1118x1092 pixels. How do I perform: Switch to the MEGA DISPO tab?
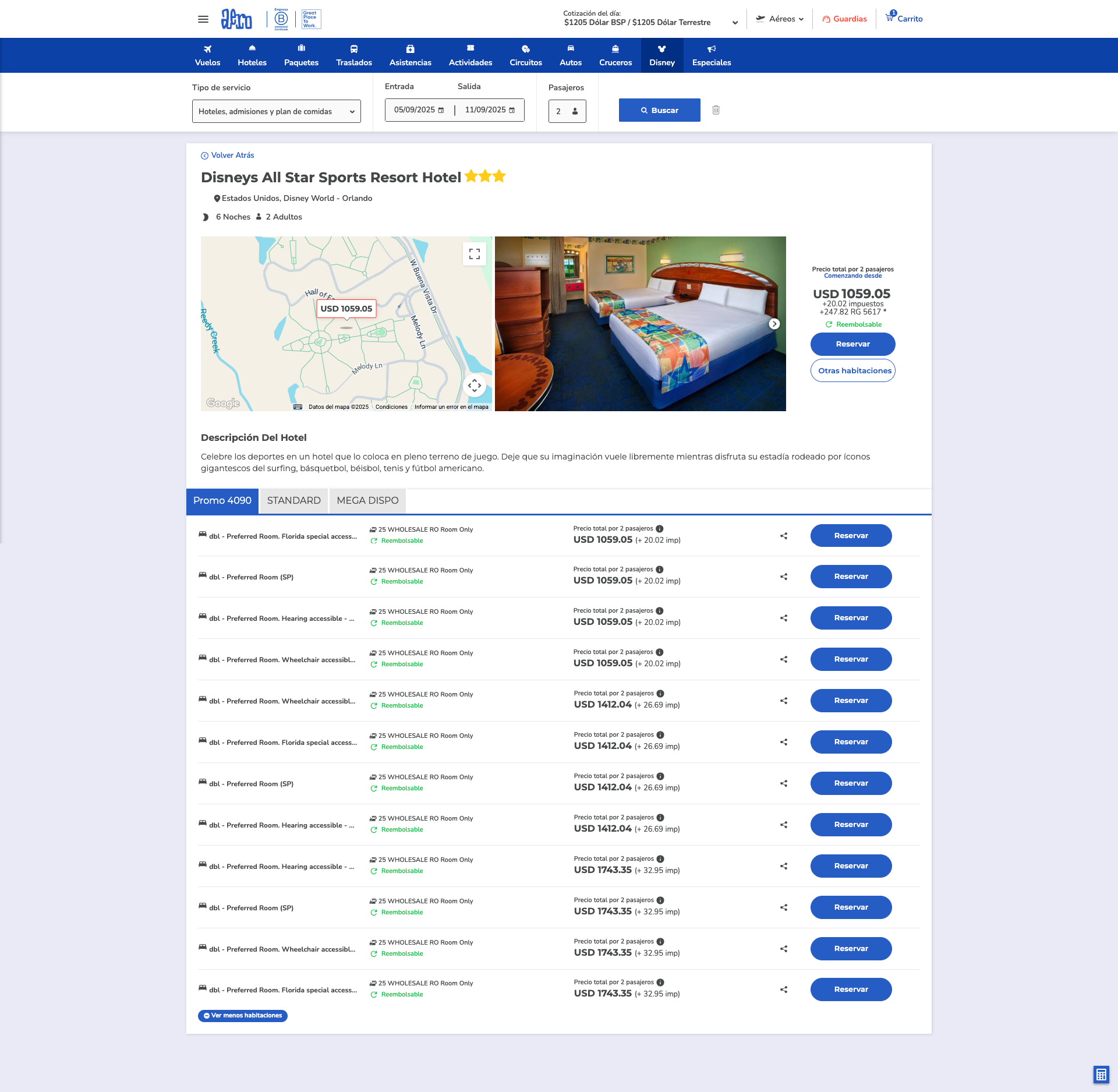click(368, 501)
